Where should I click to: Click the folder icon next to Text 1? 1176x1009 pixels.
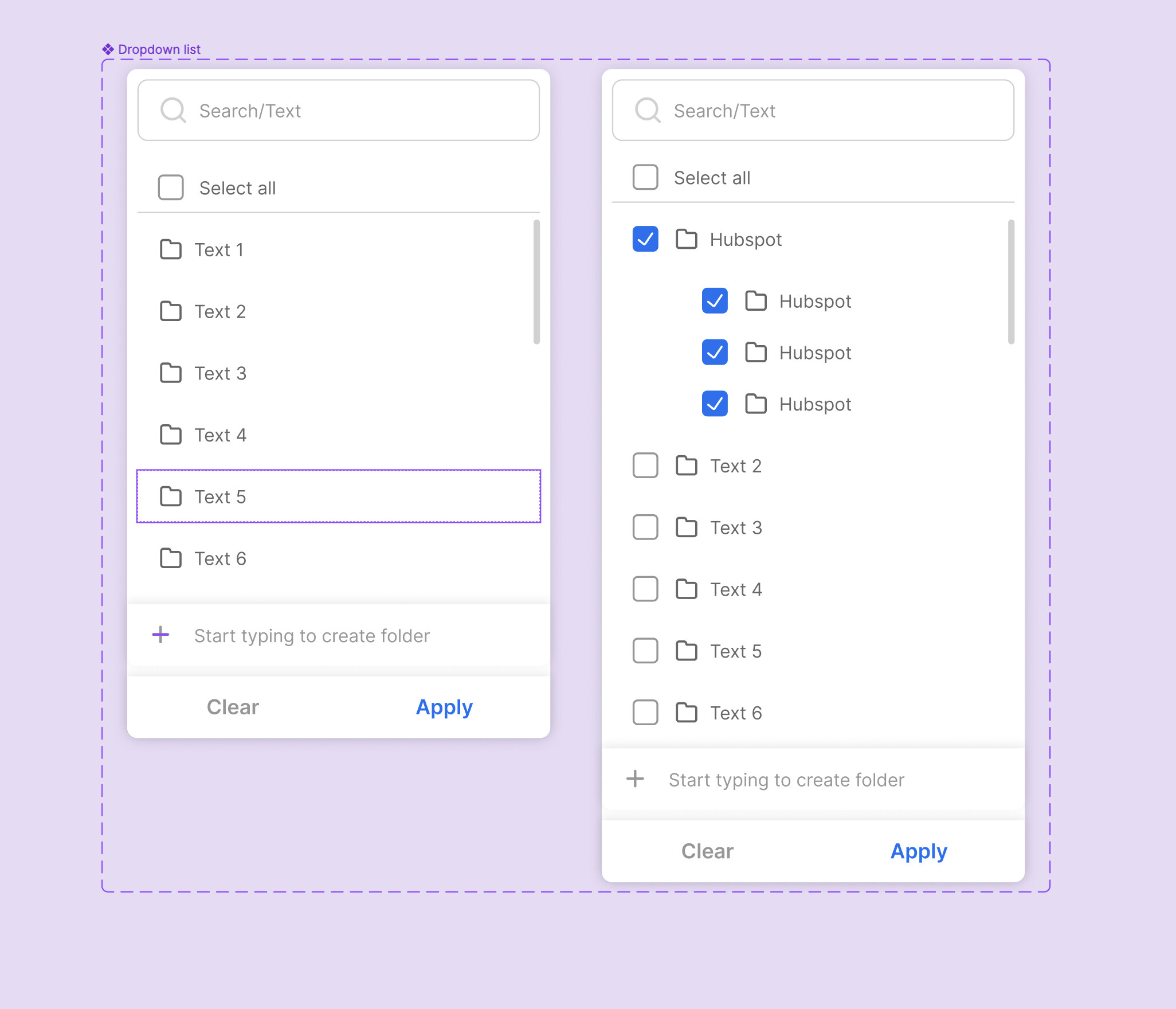[x=170, y=250]
